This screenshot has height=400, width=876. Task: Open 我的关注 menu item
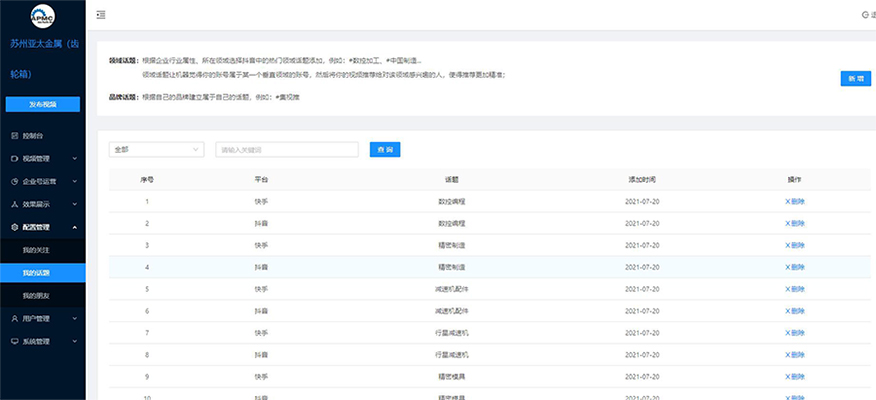tap(36, 249)
